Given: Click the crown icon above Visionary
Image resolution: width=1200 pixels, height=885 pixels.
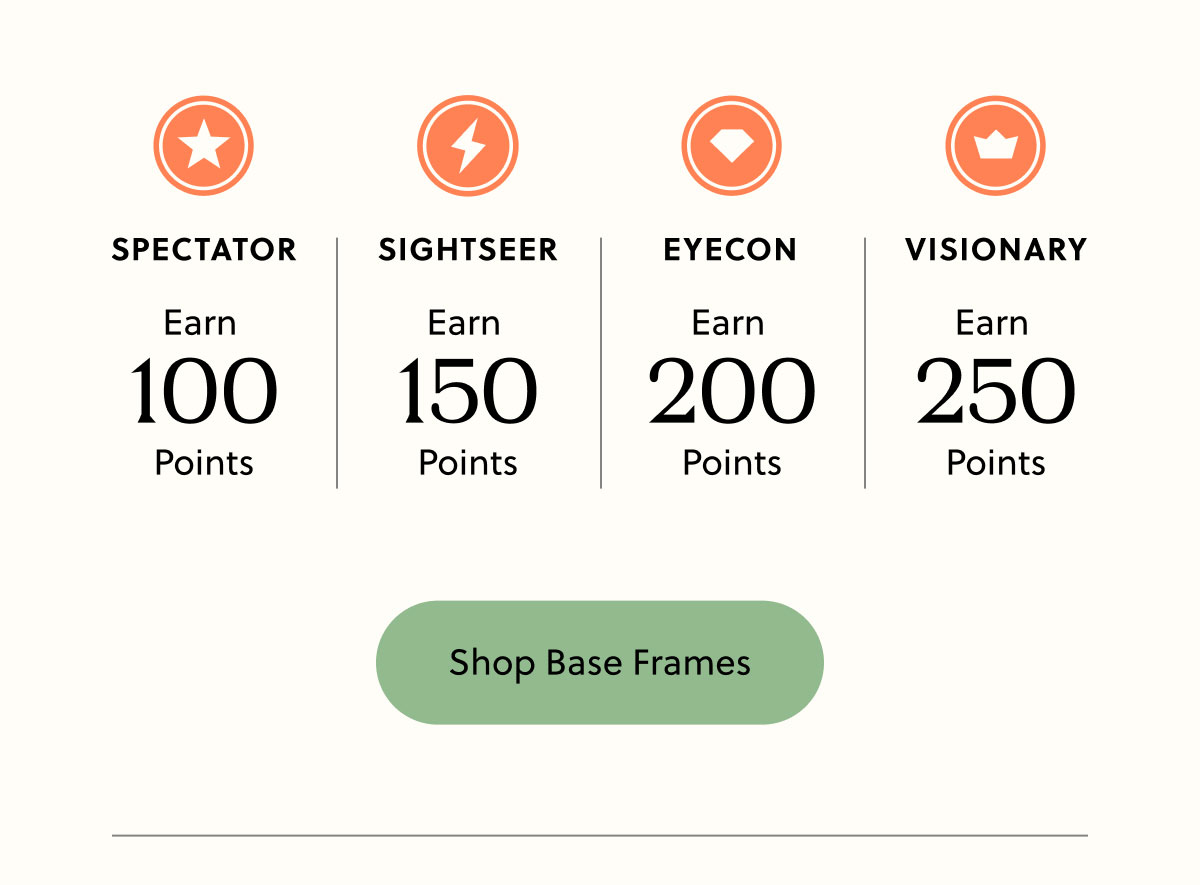Looking at the screenshot, I should point(995,144).
